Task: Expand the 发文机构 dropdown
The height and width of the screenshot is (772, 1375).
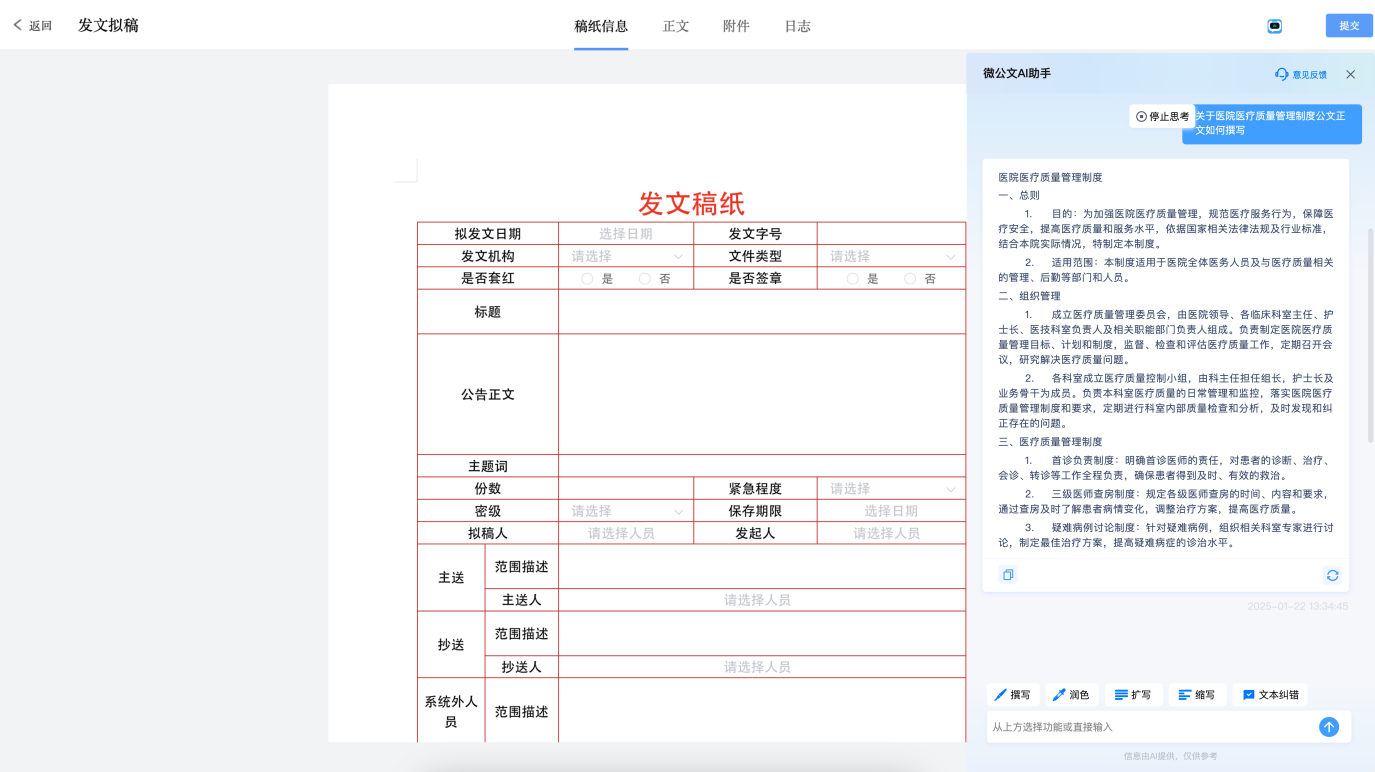Action: (x=626, y=257)
